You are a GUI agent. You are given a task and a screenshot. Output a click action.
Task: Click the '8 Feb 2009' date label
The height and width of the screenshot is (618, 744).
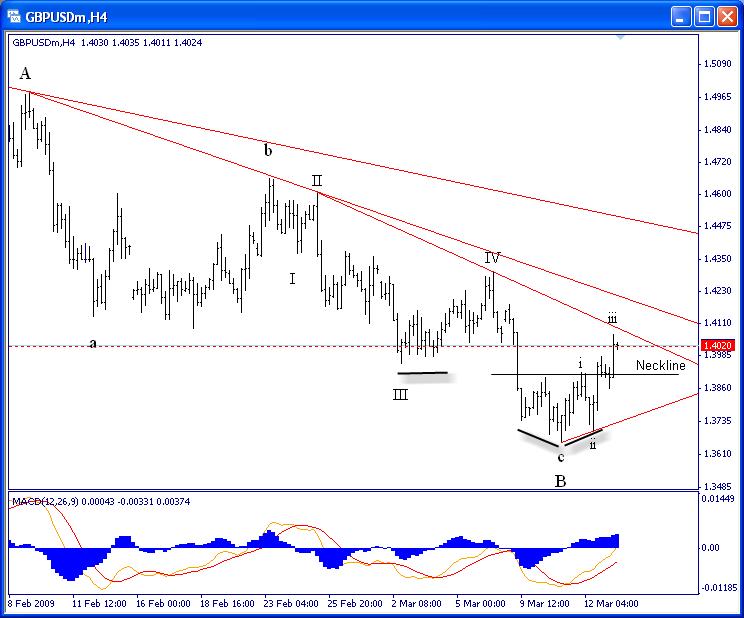(x=31, y=604)
